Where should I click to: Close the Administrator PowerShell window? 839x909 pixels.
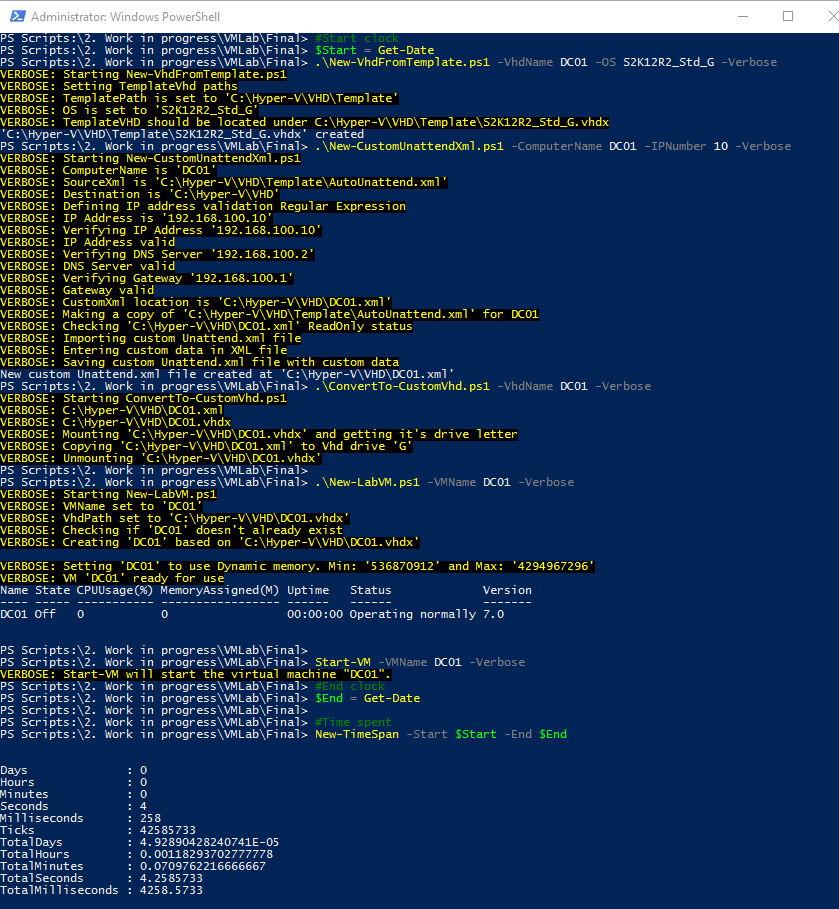point(833,16)
